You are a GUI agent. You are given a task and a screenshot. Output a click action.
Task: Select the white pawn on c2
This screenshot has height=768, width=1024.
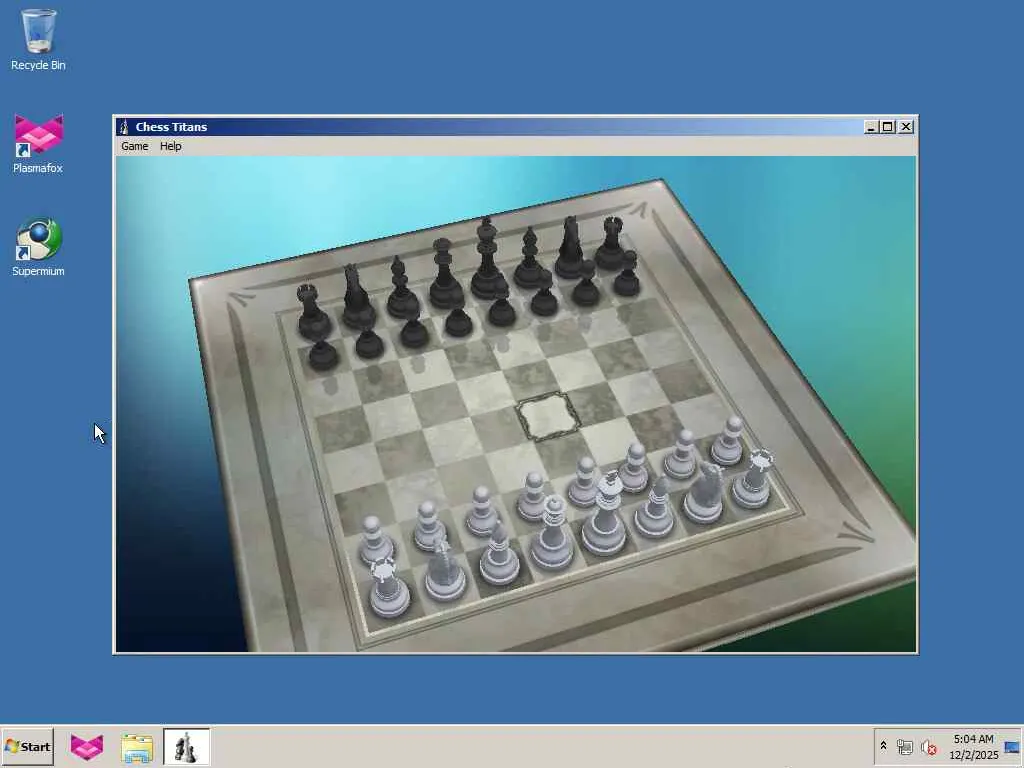pyautogui.click(x=483, y=512)
